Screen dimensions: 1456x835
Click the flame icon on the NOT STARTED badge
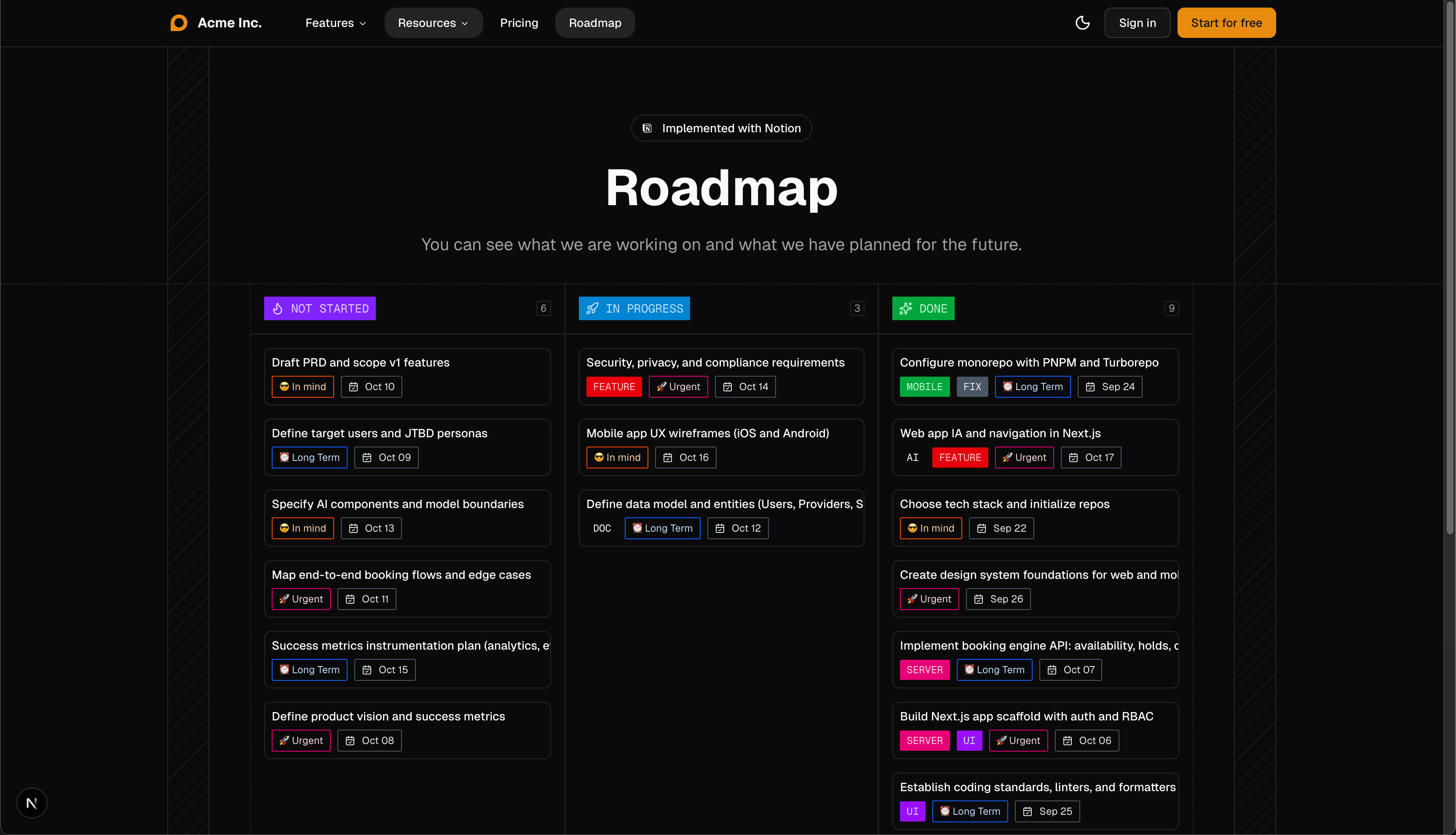(x=278, y=308)
